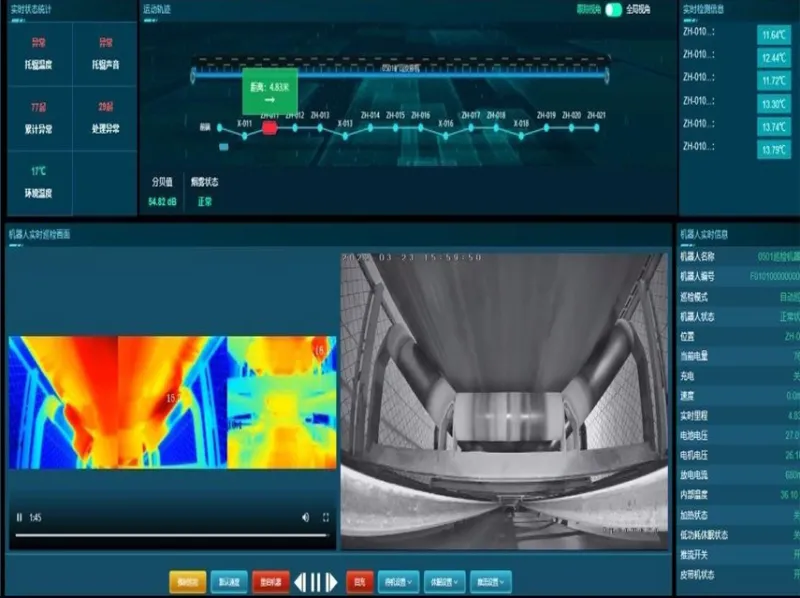Screen dimensions: 800x598
Task: Click the green distance 4.83 arrow popup
Action: point(270,91)
